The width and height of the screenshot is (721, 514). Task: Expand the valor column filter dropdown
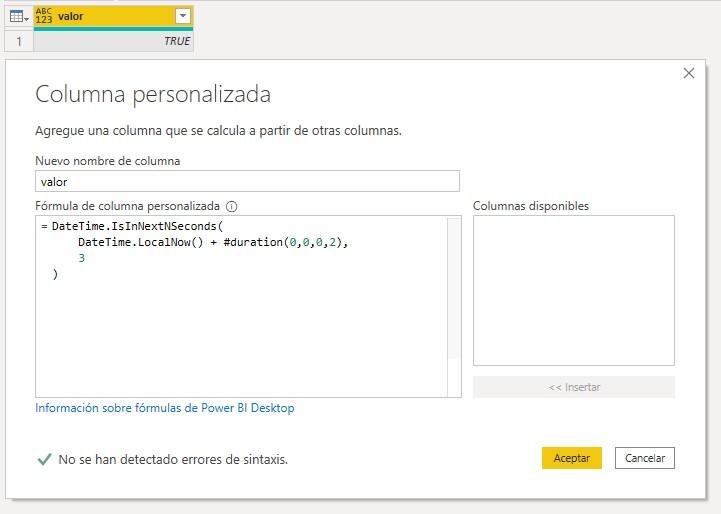pyautogui.click(x=182, y=16)
